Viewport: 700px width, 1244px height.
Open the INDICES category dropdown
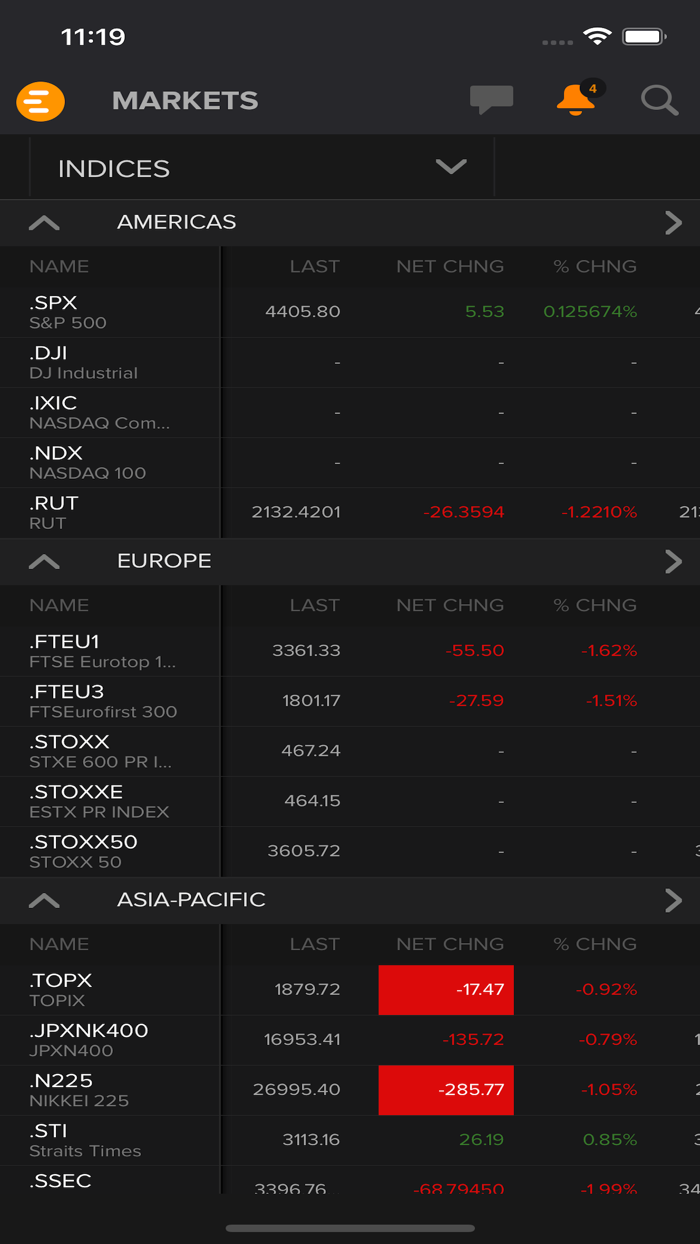click(x=449, y=167)
